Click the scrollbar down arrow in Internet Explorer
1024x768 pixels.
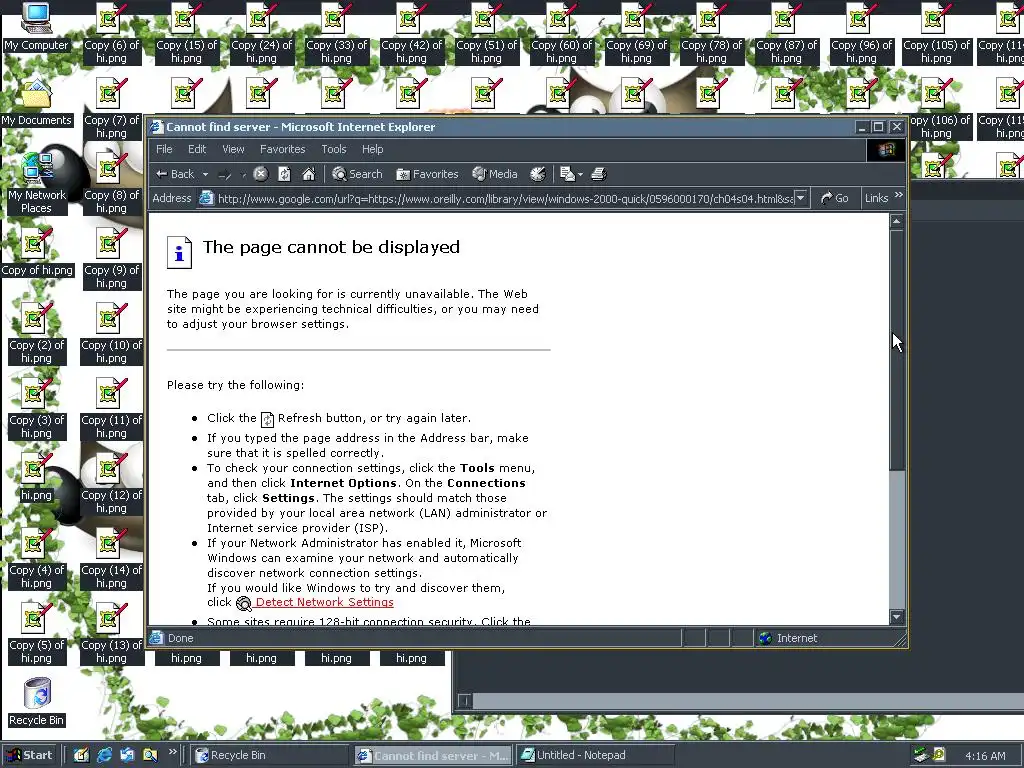[x=897, y=616]
